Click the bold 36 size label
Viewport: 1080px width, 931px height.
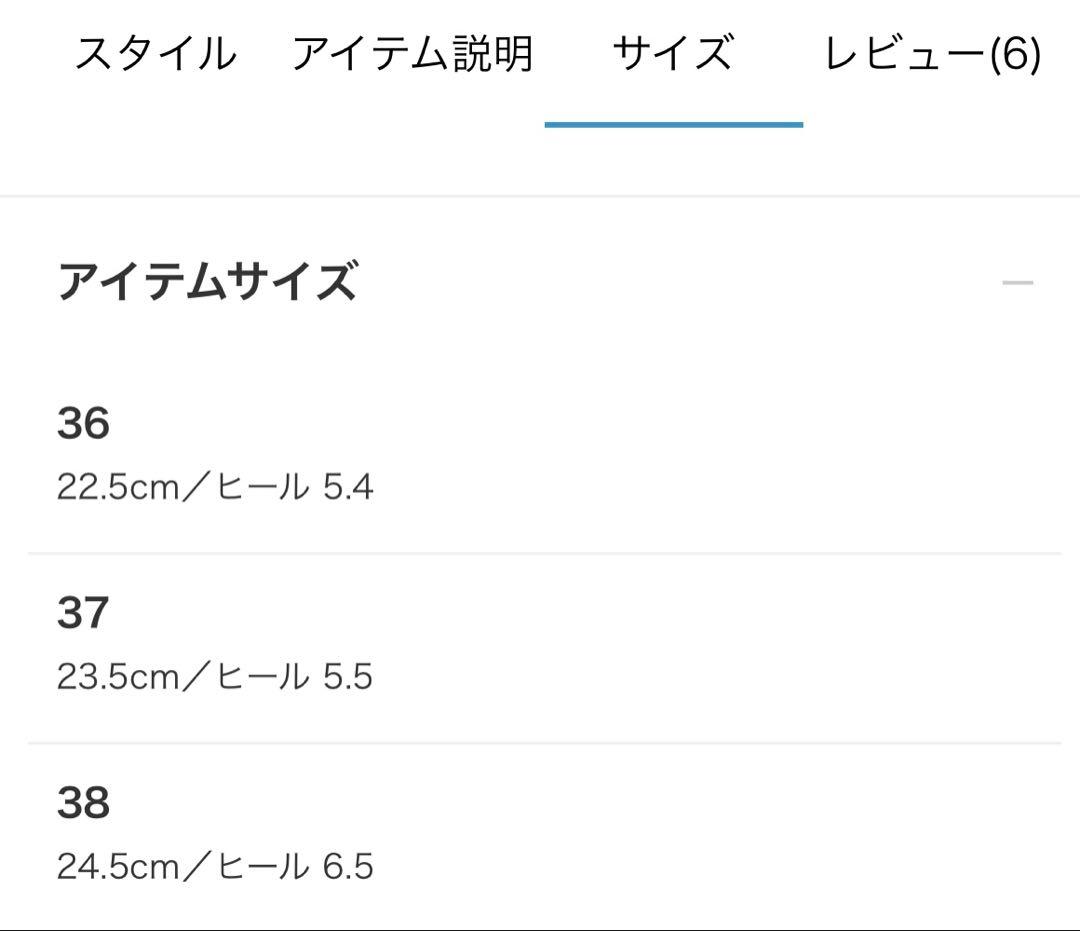[81, 424]
